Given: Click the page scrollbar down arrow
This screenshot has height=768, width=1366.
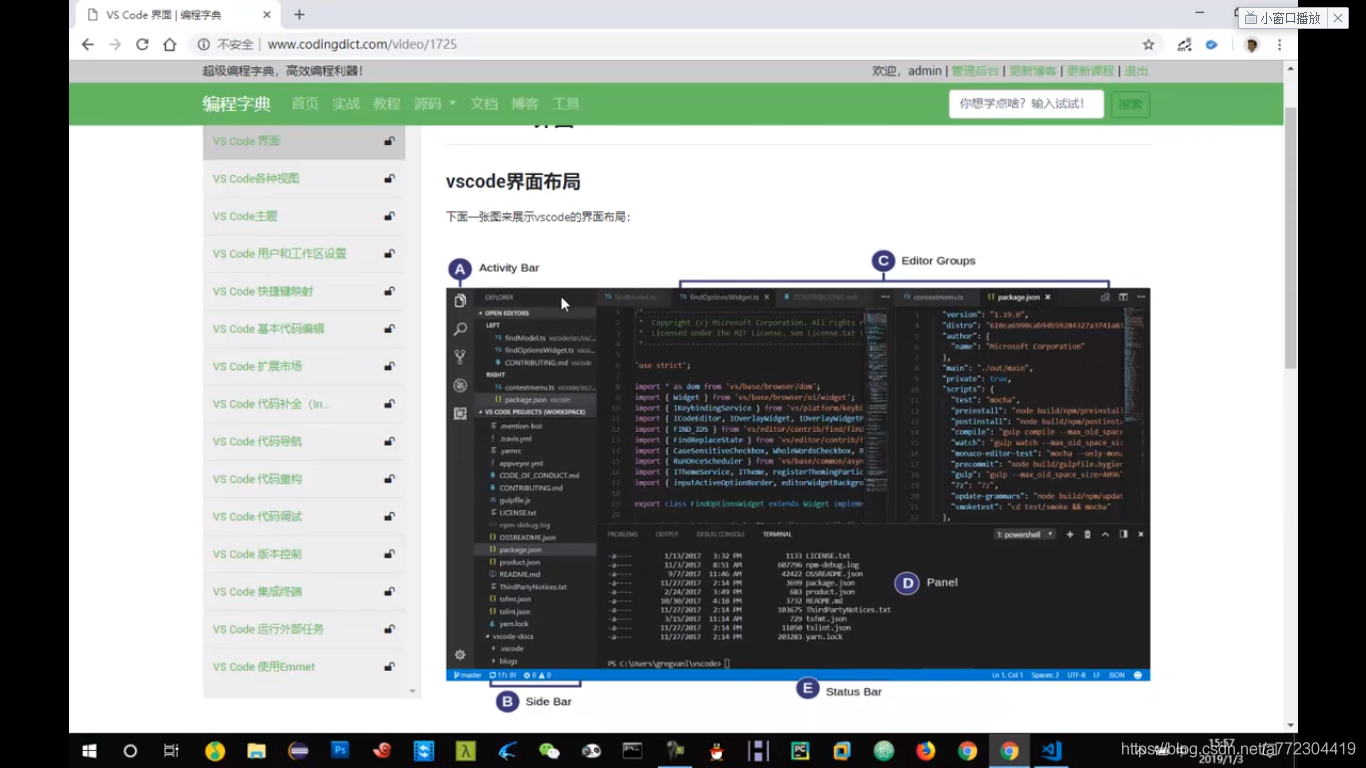Looking at the screenshot, I should [1290, 725].
